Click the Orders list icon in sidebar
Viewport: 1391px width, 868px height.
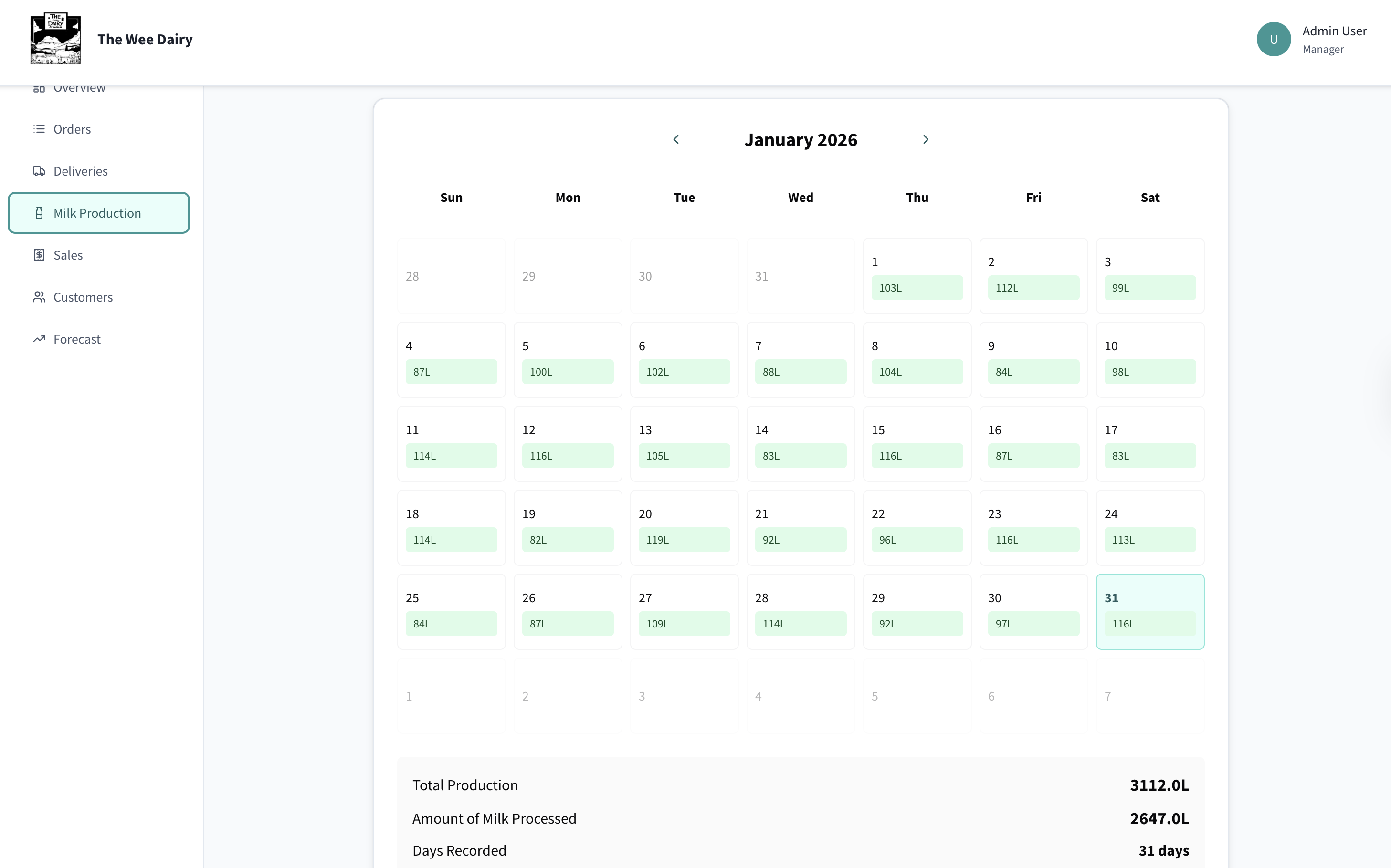click(39, 129)
